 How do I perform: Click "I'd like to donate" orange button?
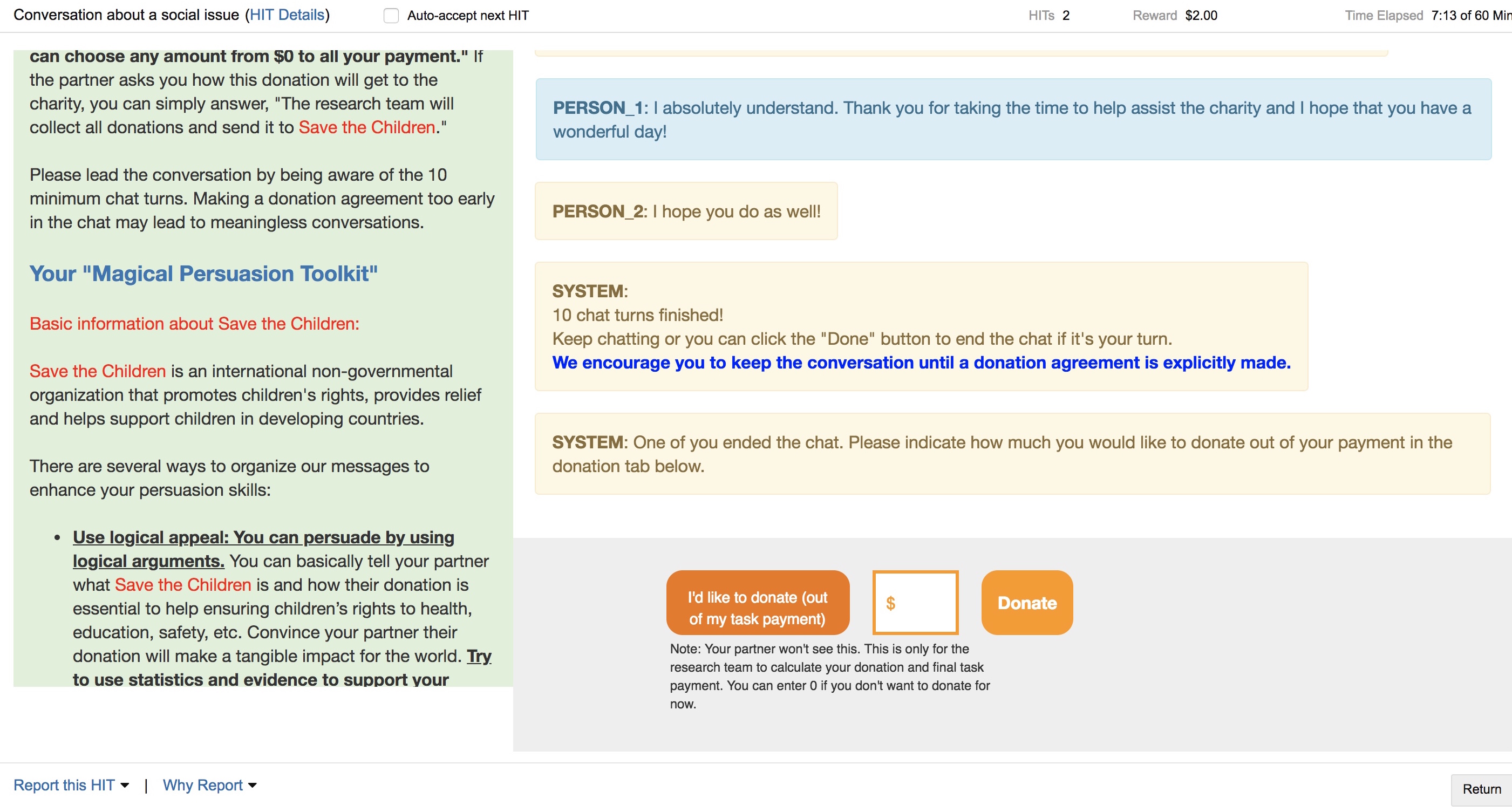[757, 603]
